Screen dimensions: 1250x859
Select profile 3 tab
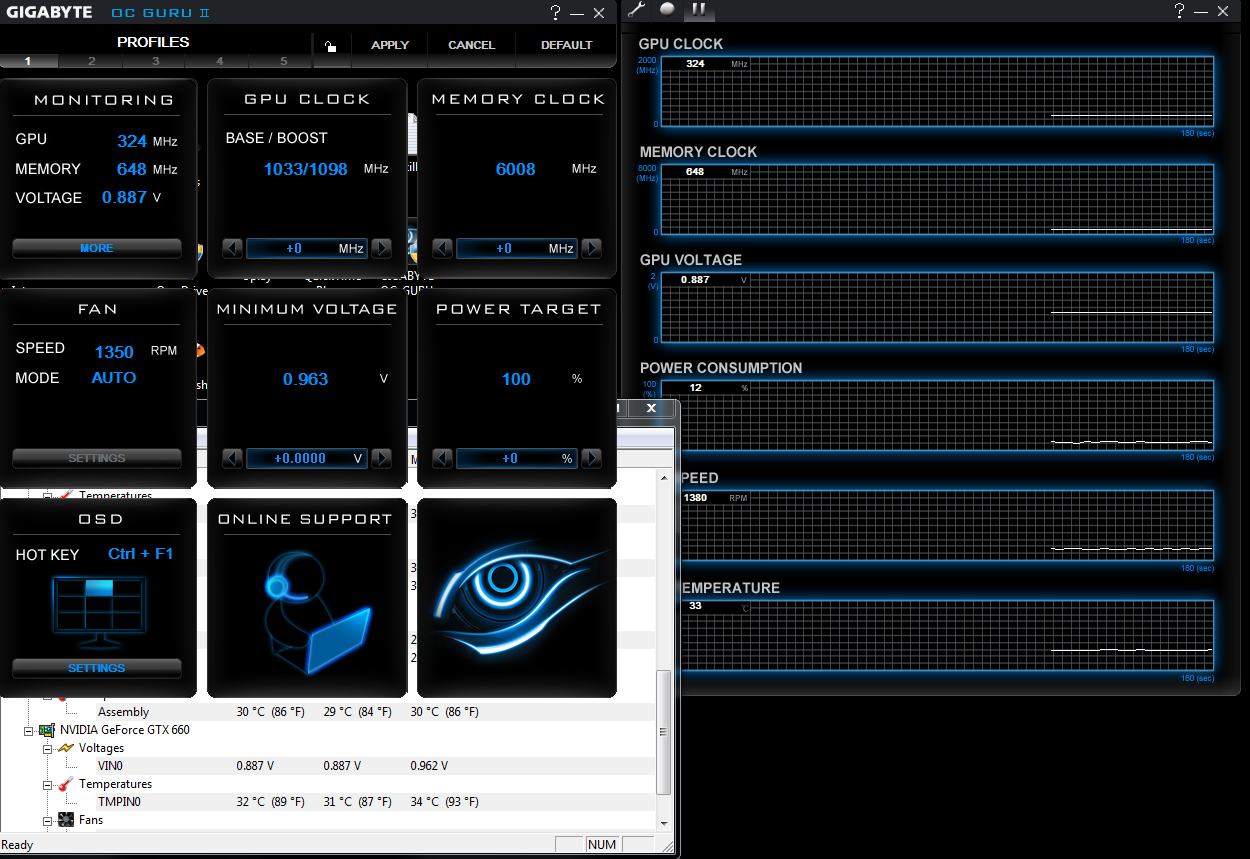[155, 61]
